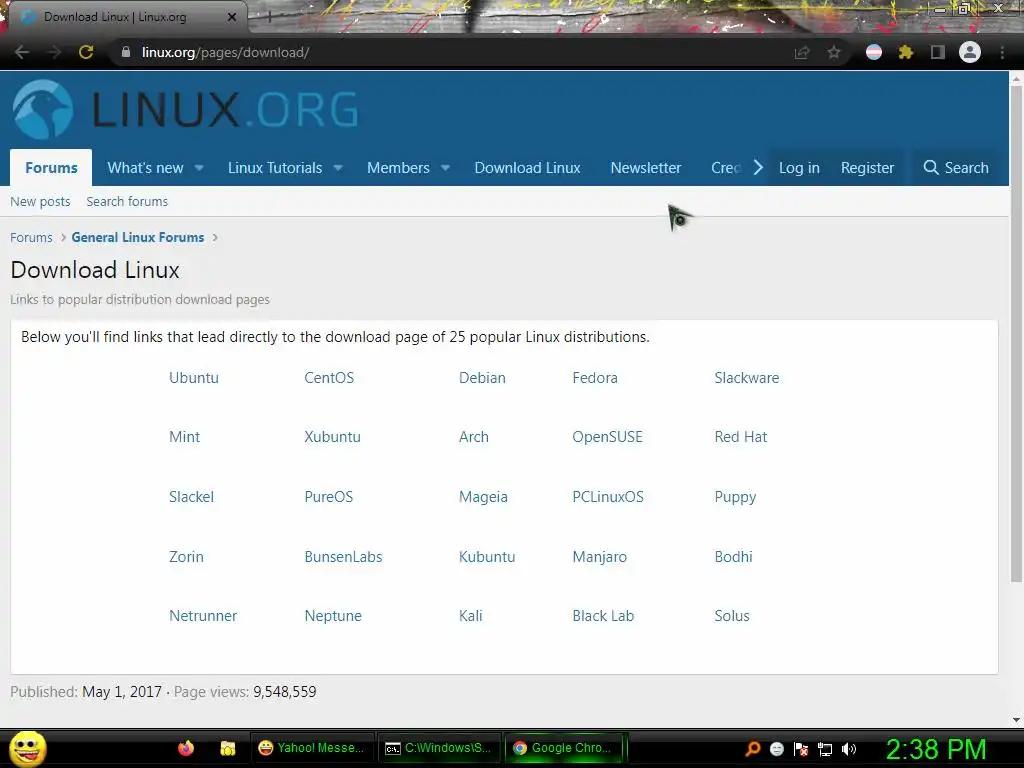
Task: Open the Manjaro download link
Action: pos(600,557)
